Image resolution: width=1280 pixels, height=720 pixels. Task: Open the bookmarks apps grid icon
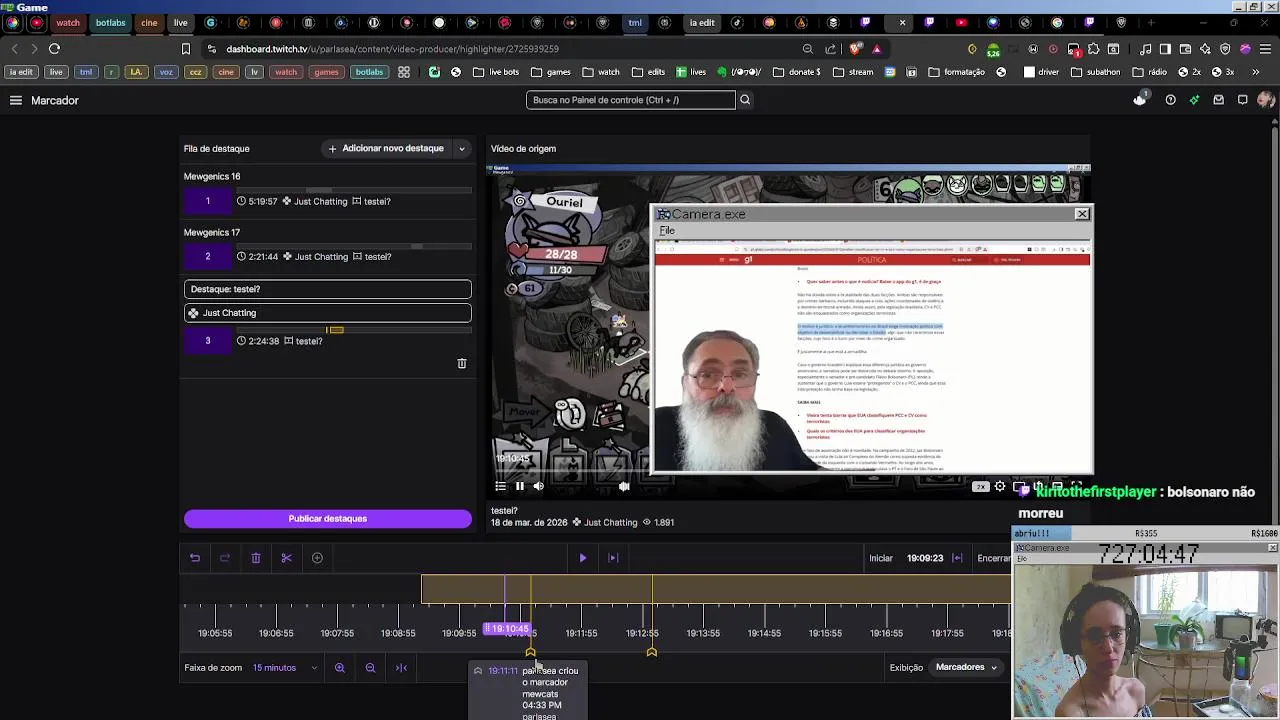coord(404,72)
